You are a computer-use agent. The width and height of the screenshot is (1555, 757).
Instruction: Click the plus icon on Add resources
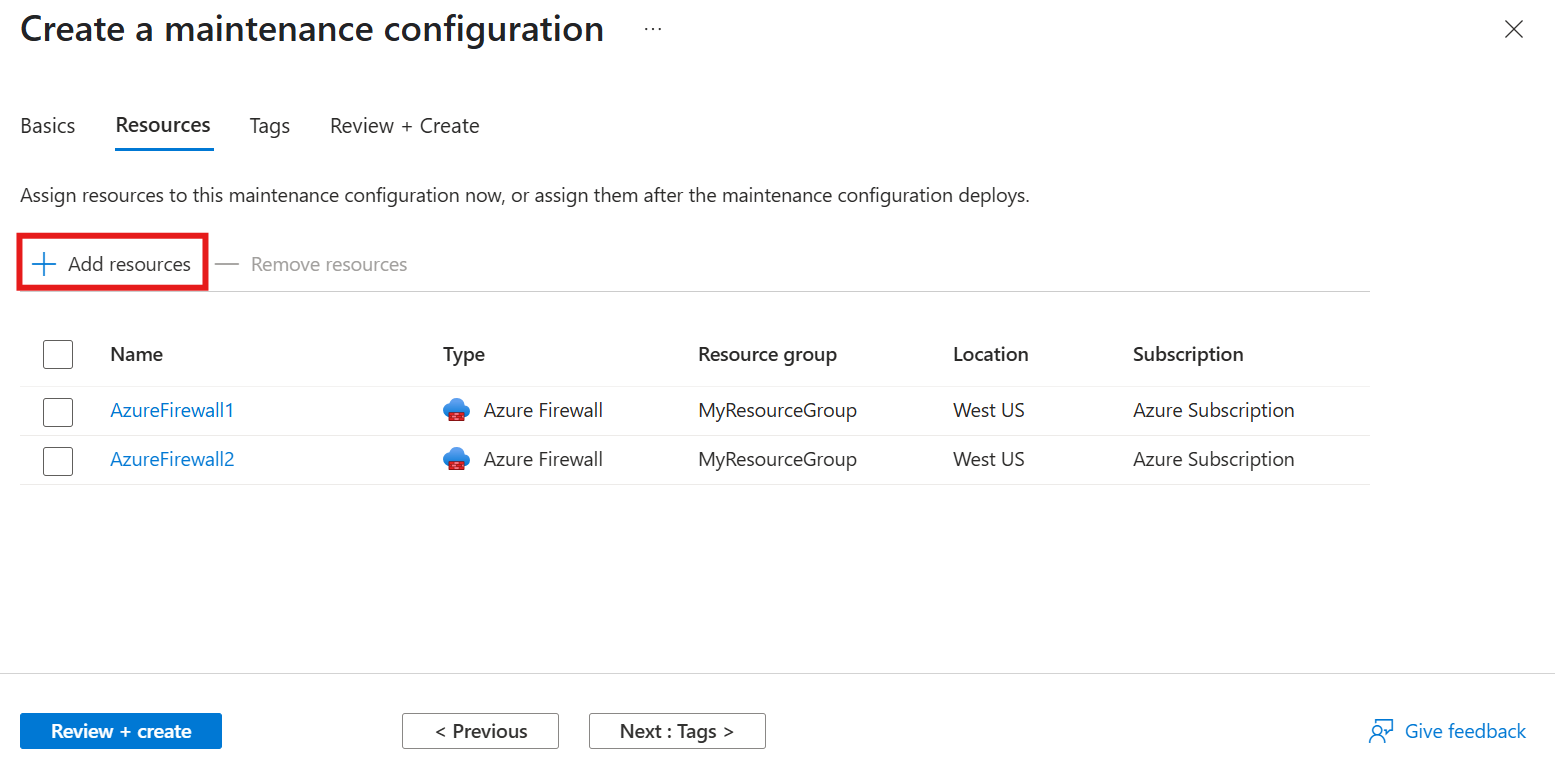43,263
